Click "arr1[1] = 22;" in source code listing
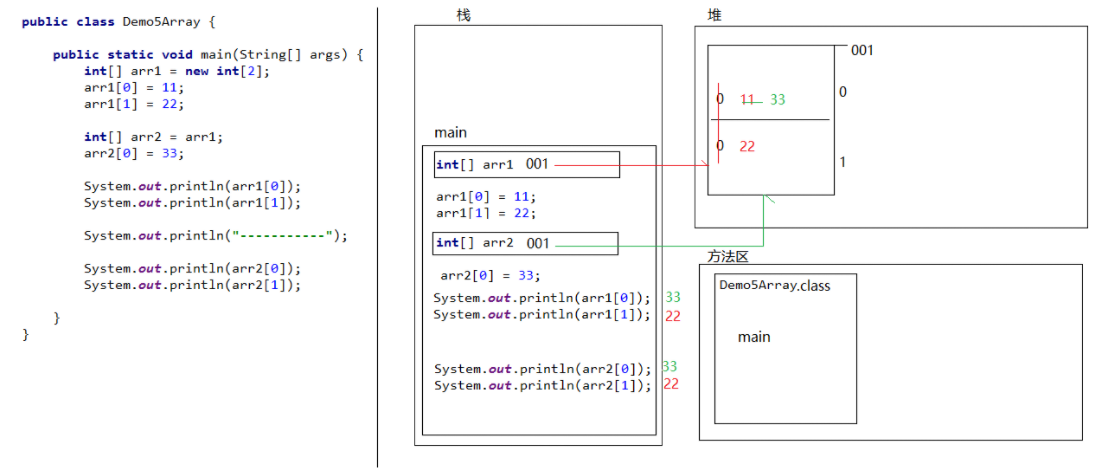The height and width of the screenshot is (471, 1099). (133, 104)
